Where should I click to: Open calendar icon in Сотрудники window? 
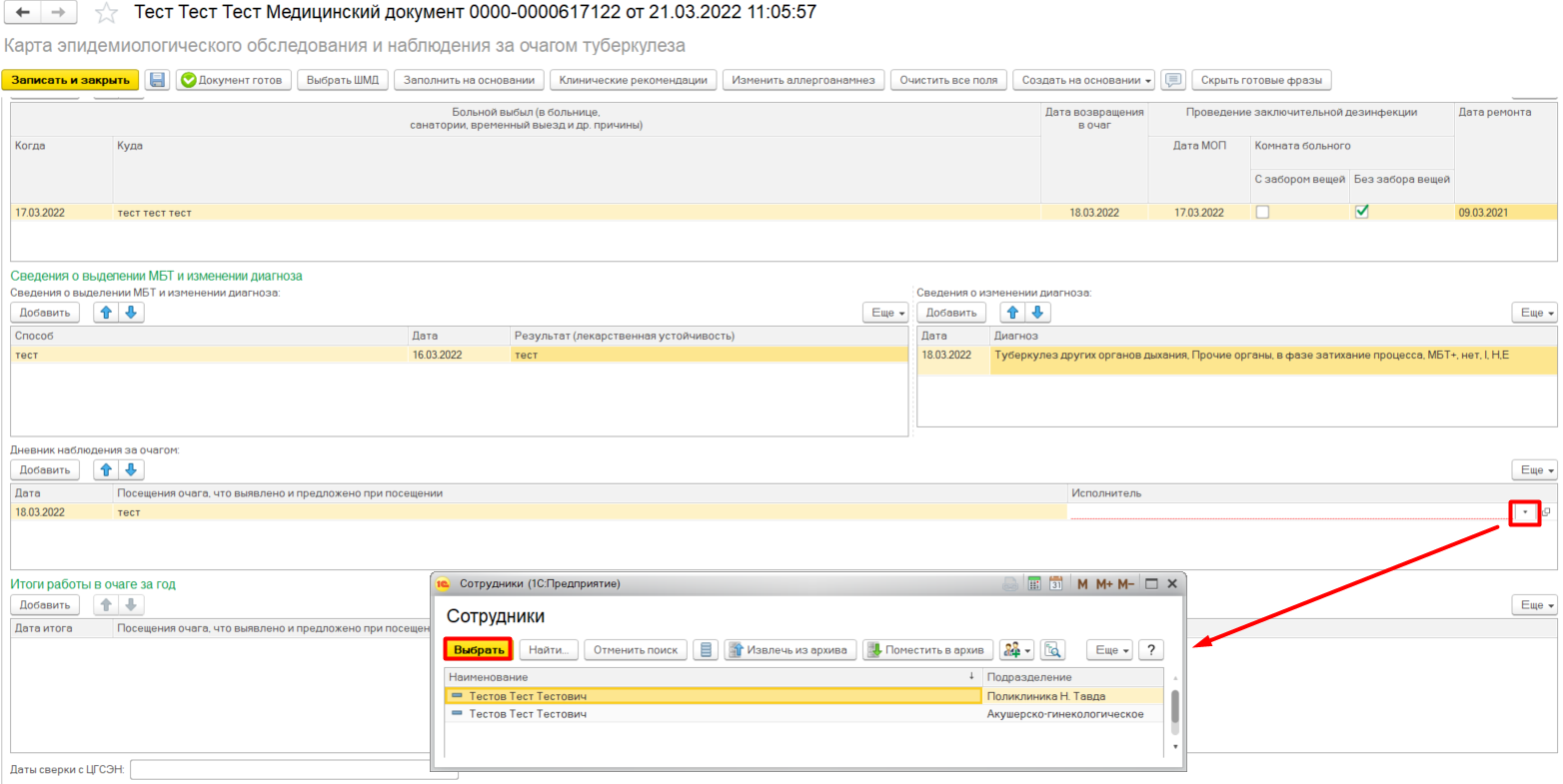tap(1055, 584)
